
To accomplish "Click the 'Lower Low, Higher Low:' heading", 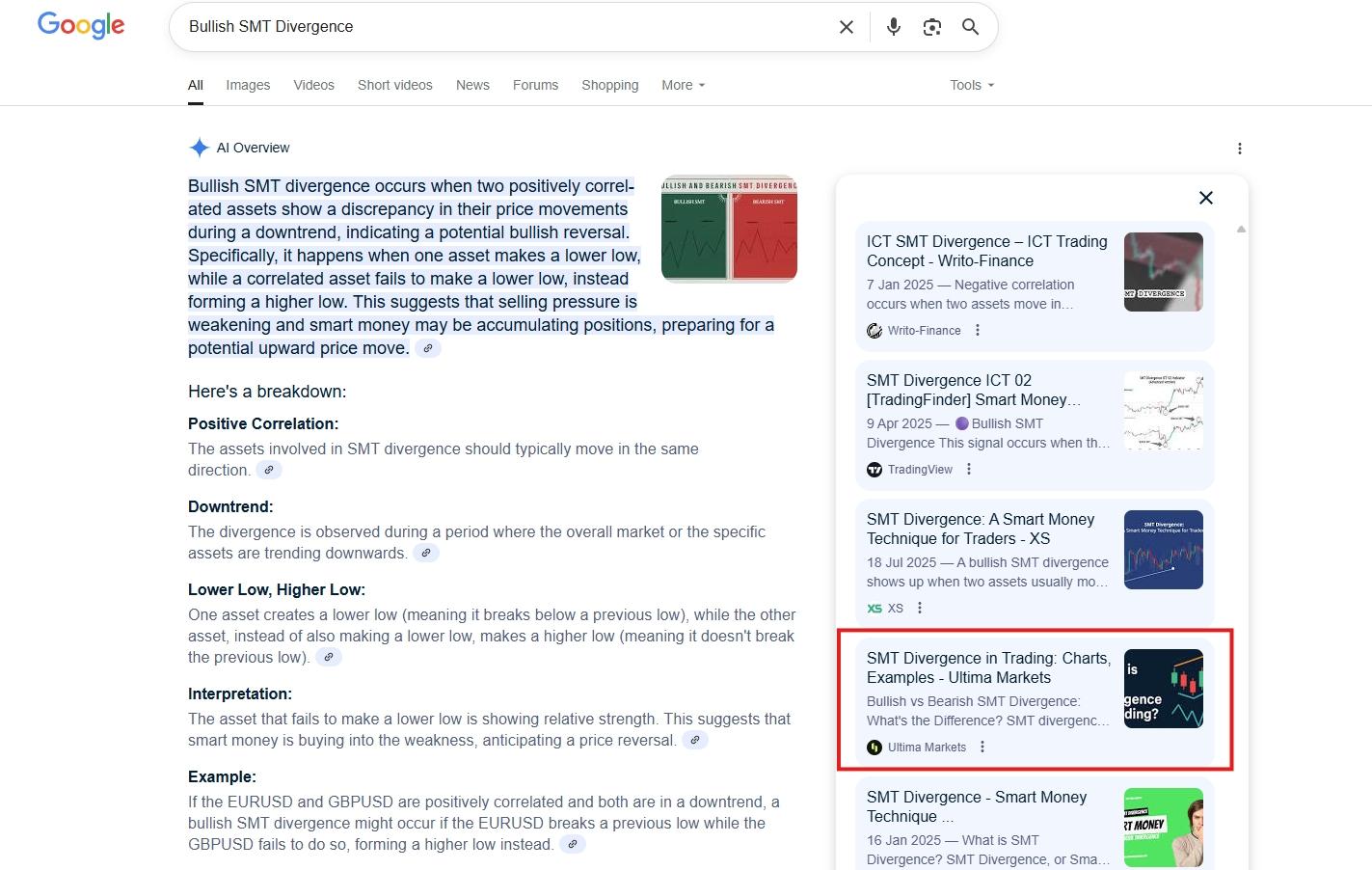I will pyautogui.click(x=277, y=589).
